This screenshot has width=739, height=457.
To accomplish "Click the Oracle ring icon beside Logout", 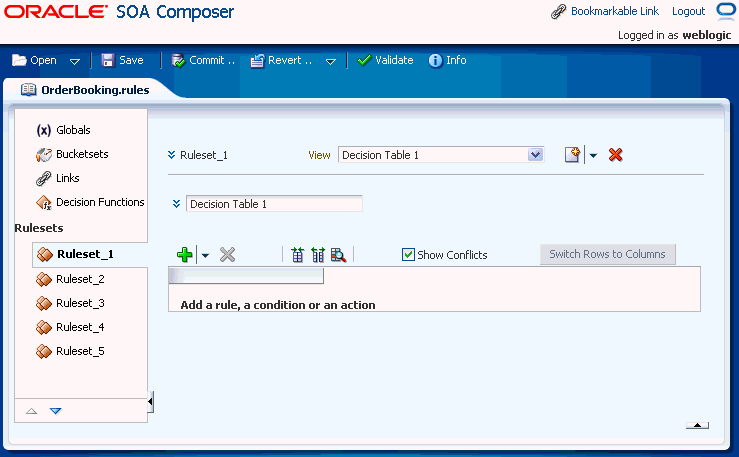I will pyautogui.click(x=726, y=10).
